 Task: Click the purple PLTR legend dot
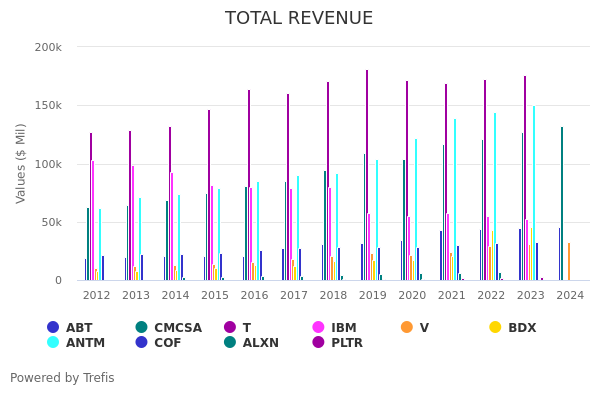(x=319, y=343)
